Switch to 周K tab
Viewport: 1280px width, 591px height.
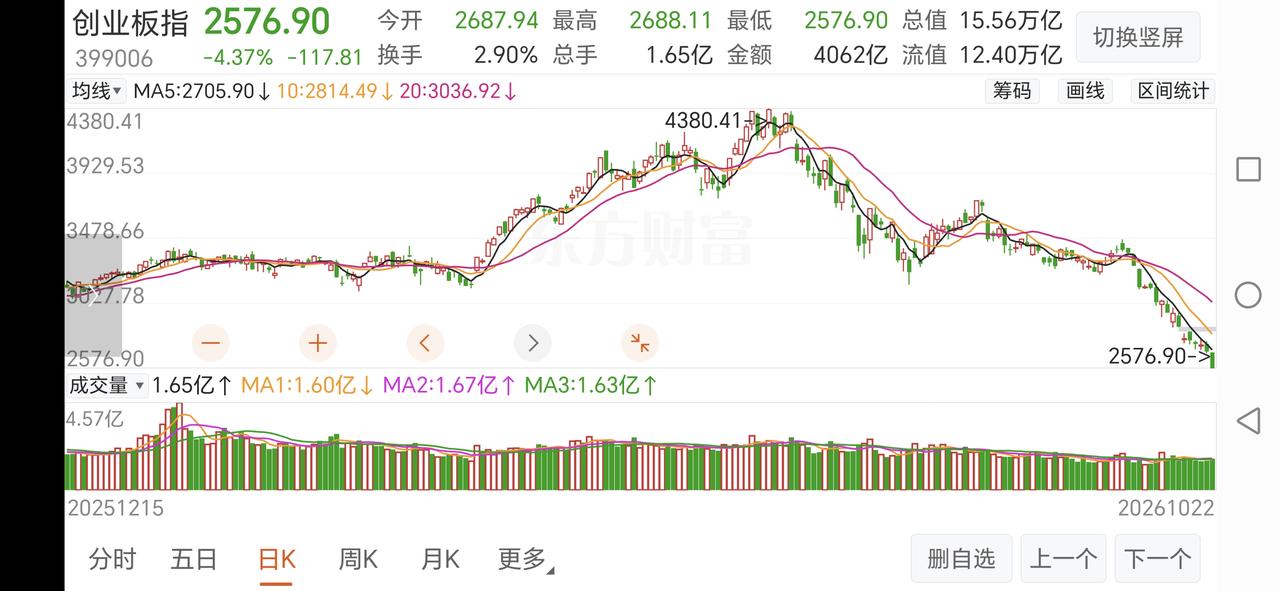[x=357, y=559]
